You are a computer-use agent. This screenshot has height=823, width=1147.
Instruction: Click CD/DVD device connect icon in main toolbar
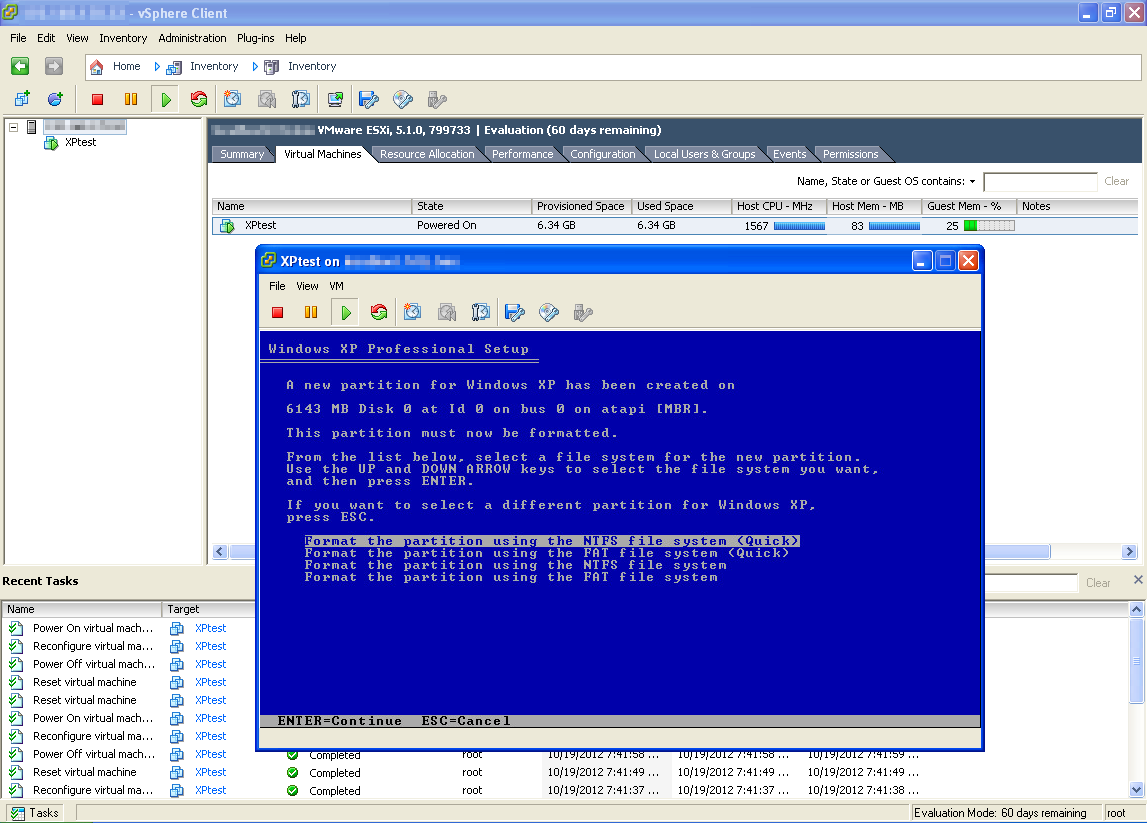click(x=403, y=99)
